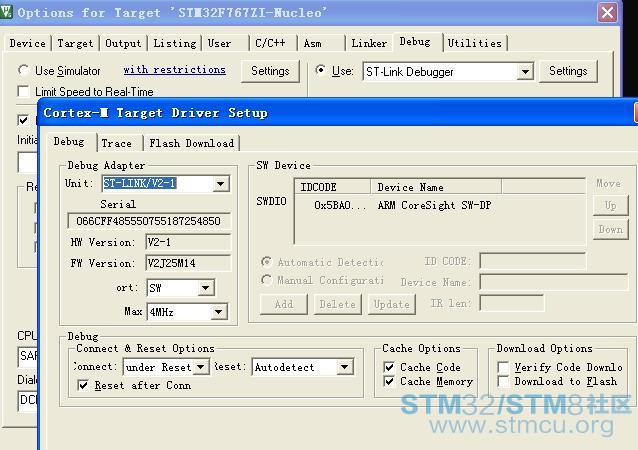Enable Limit Speed to Real-Time checkbox
This screenshot has width=638, height=450.
coord(24,91)
